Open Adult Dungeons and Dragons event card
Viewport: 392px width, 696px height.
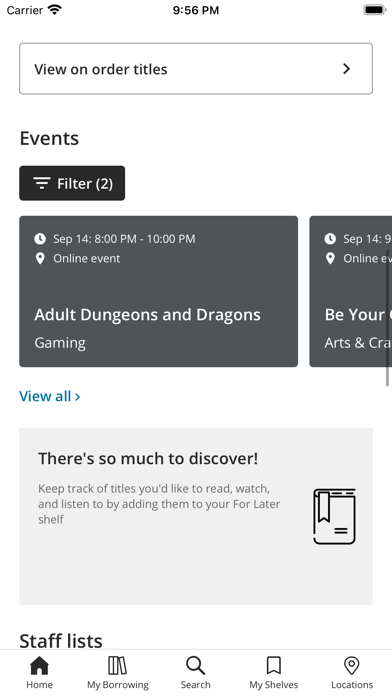click(158, 291)
